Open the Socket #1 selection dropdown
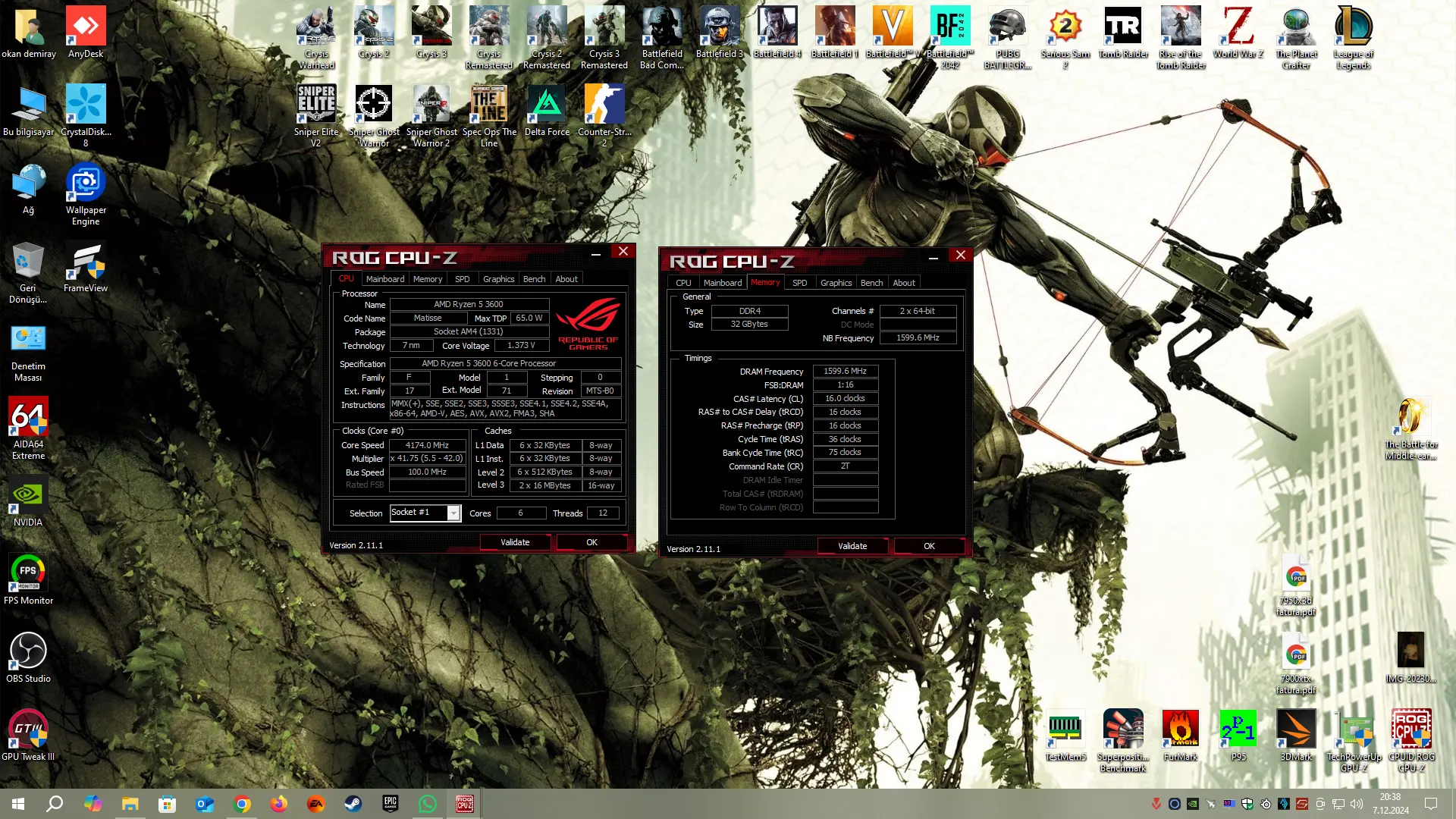 click(x=425, y=513)
